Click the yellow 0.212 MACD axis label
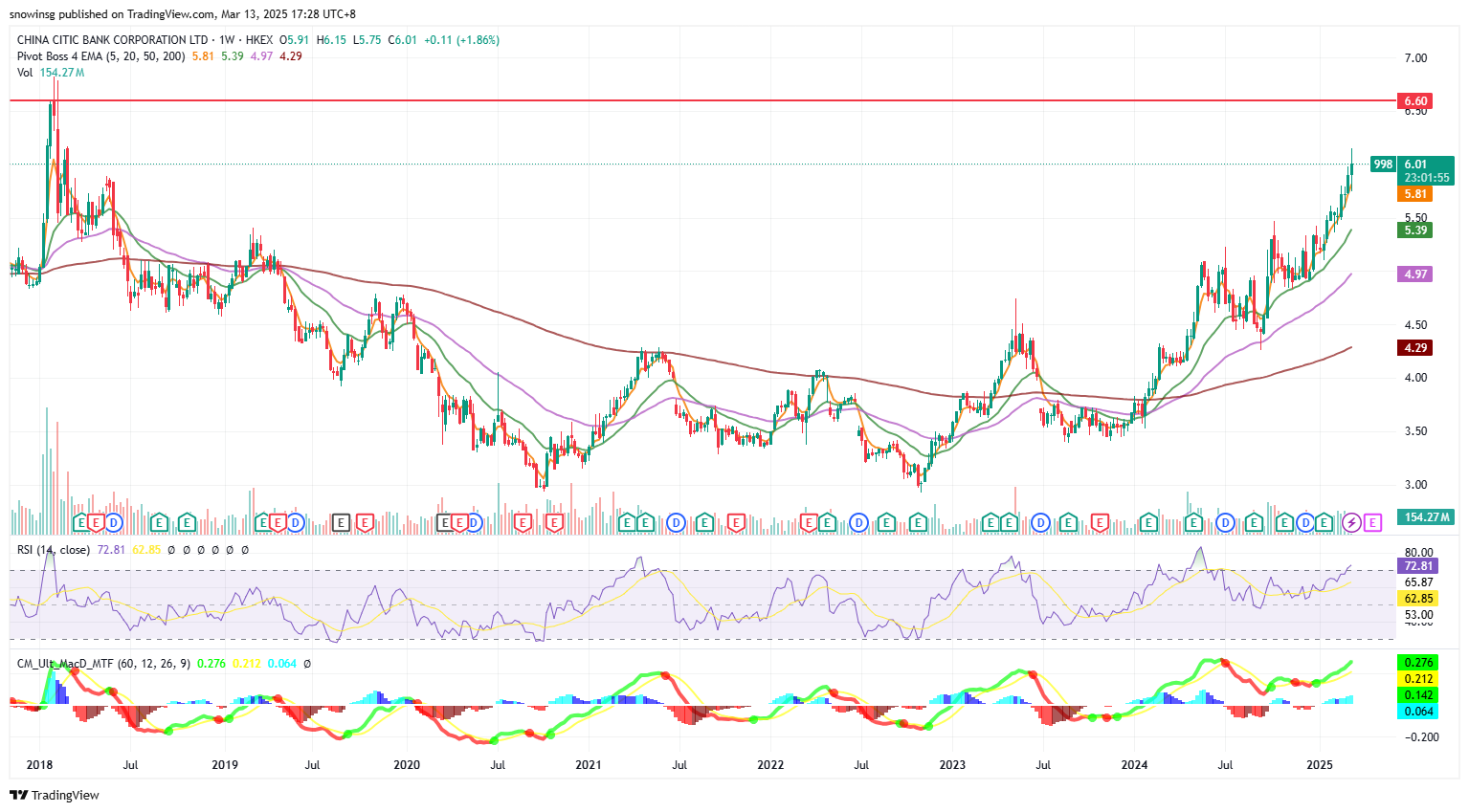The image size is (1469, 812). [x=1417, y=679]
